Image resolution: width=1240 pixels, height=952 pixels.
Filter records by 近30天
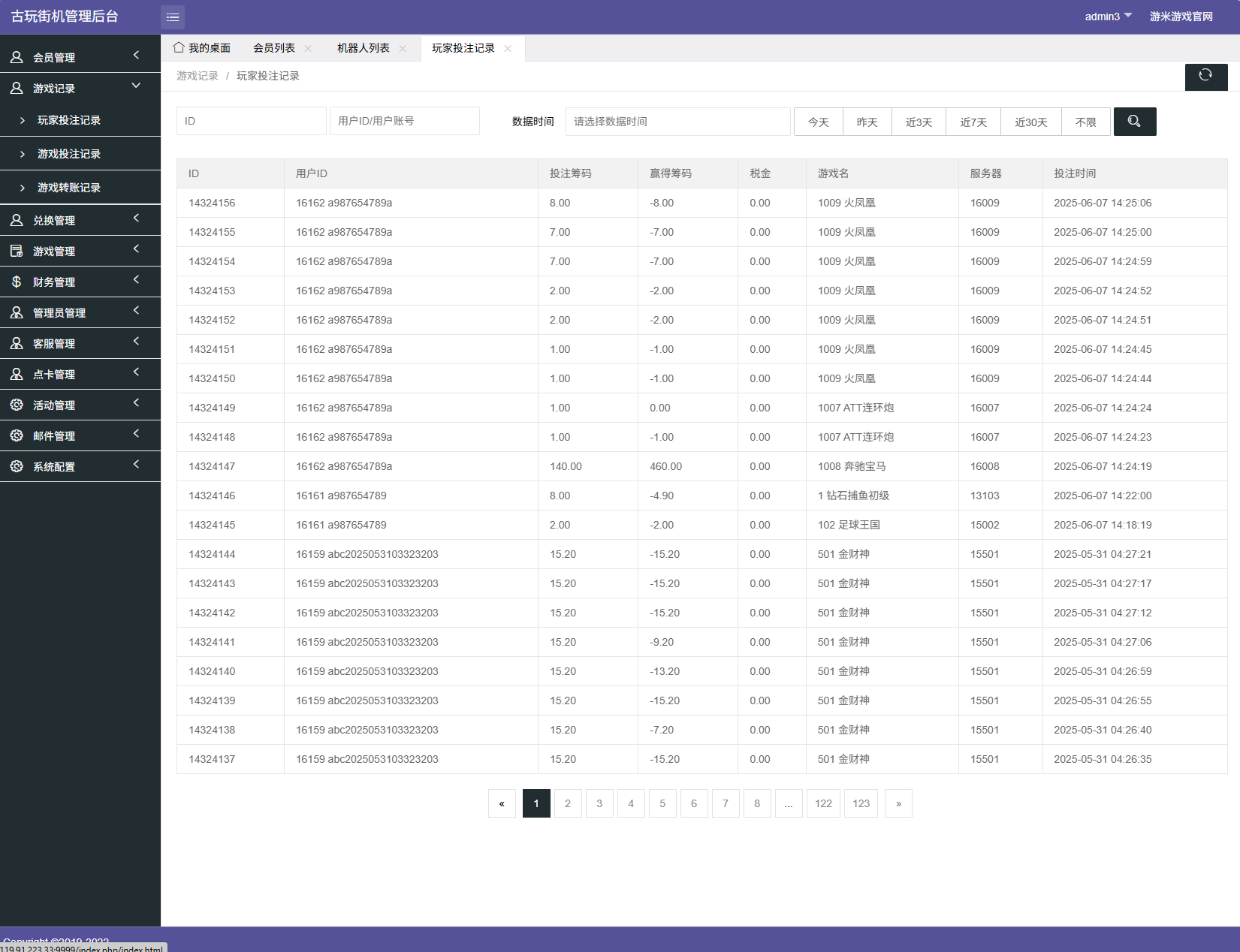click(x=1031, y=122)
